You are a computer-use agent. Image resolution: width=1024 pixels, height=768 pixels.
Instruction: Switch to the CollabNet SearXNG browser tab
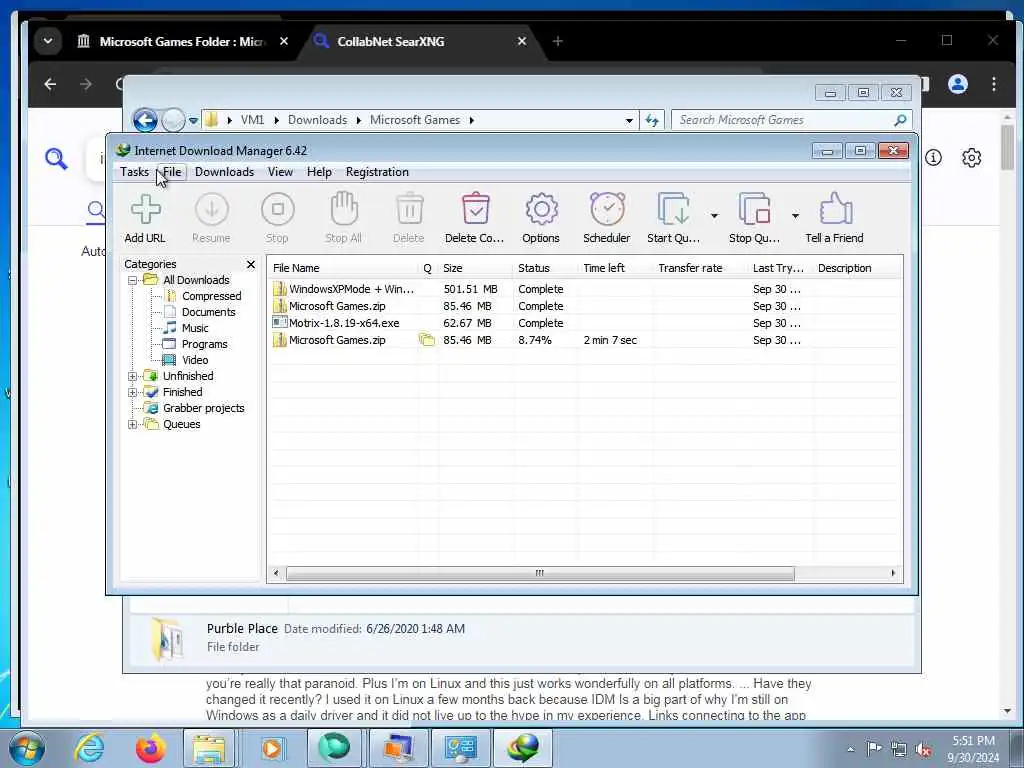click(x=417, y=41)
